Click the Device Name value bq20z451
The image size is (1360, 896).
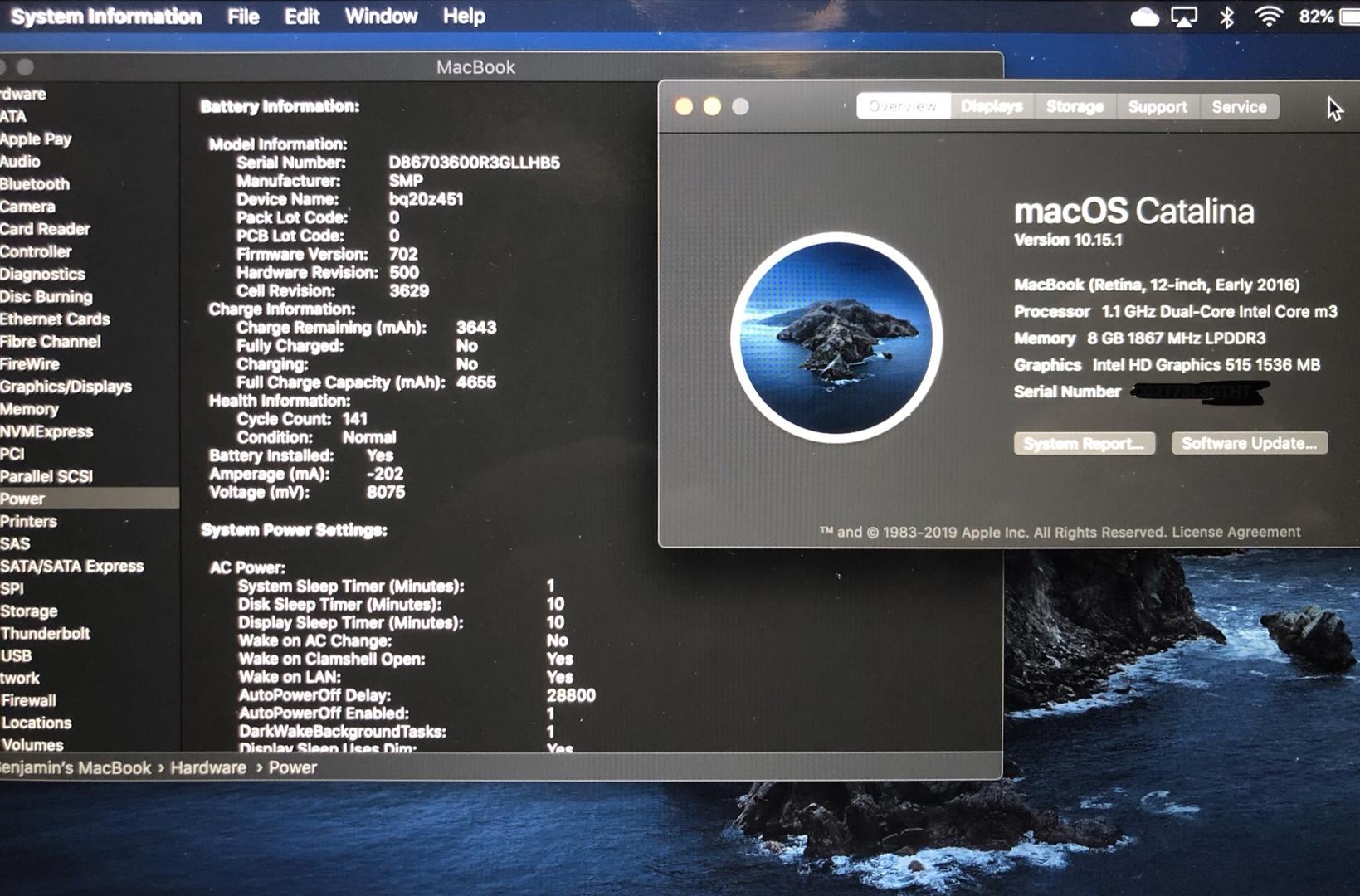click(x=426, y=199)
